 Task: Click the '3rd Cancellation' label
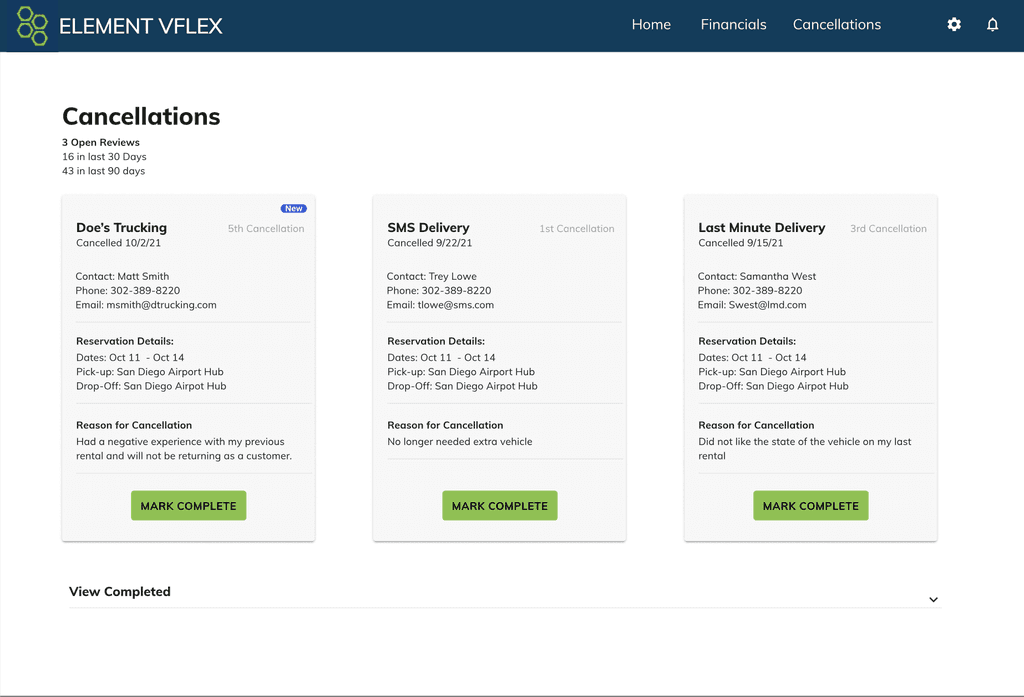(888, 229)
